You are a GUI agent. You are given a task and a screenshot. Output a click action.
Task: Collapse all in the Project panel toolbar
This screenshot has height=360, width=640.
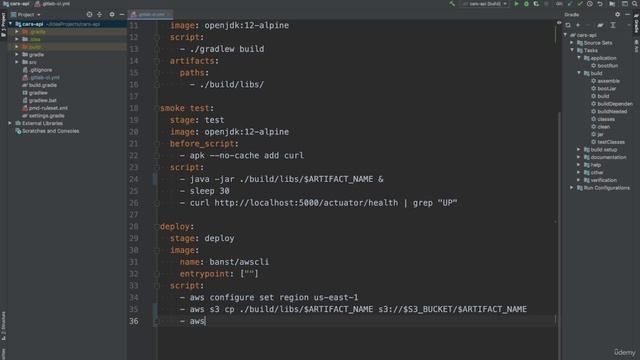(x=100, y=14)
